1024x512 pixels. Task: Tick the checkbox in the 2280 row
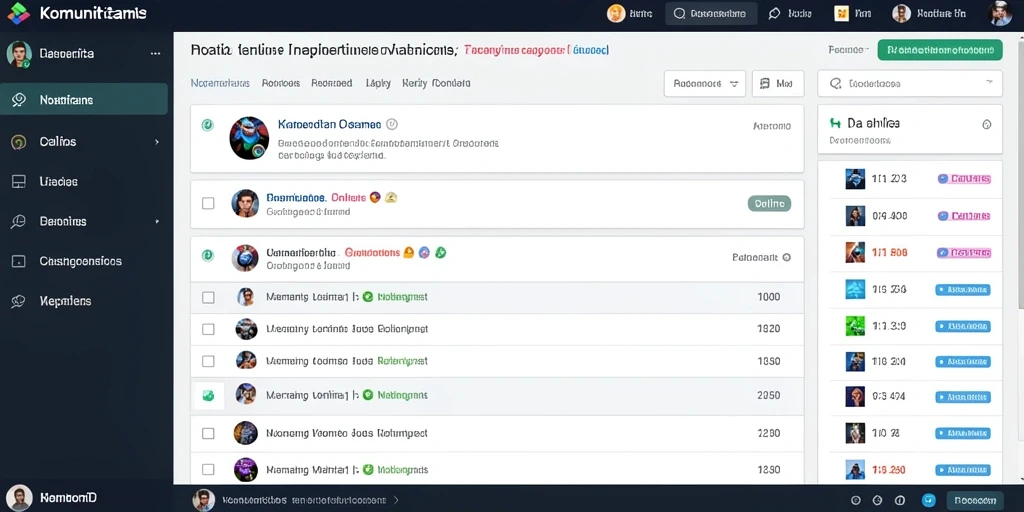point(208,433)
